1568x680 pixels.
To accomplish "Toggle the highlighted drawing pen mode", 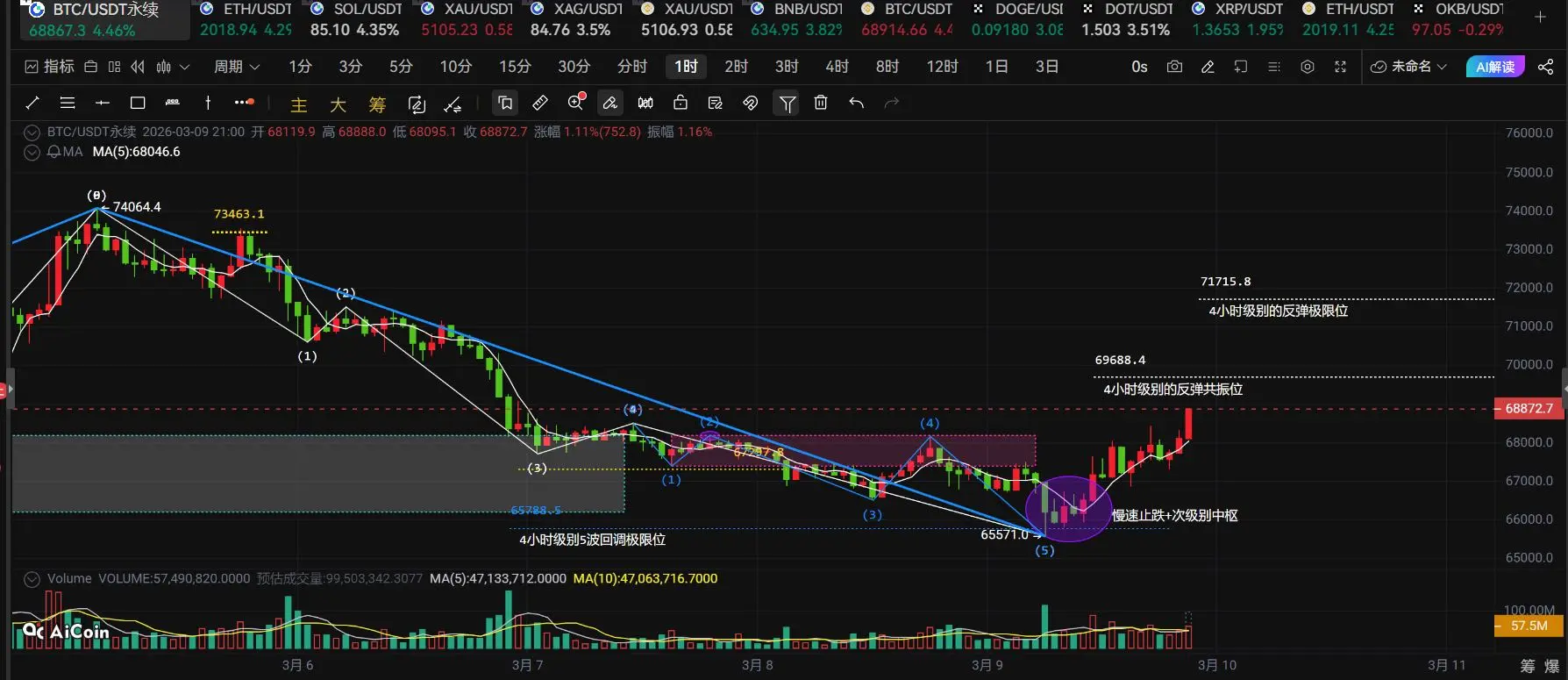I will pyautogui.click(x=609, y=104).
